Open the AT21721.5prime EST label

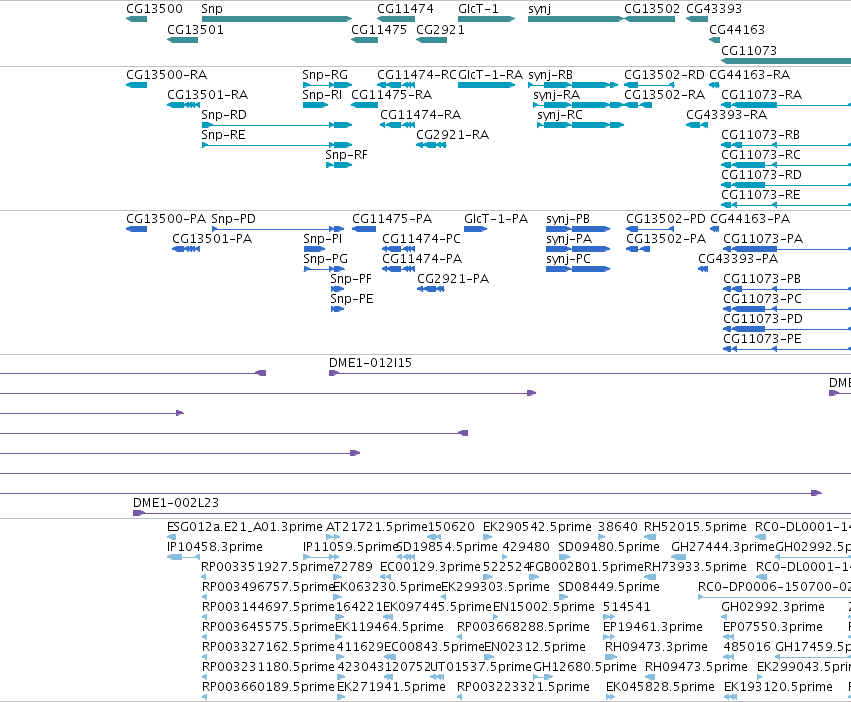click(x=377, y=527)
